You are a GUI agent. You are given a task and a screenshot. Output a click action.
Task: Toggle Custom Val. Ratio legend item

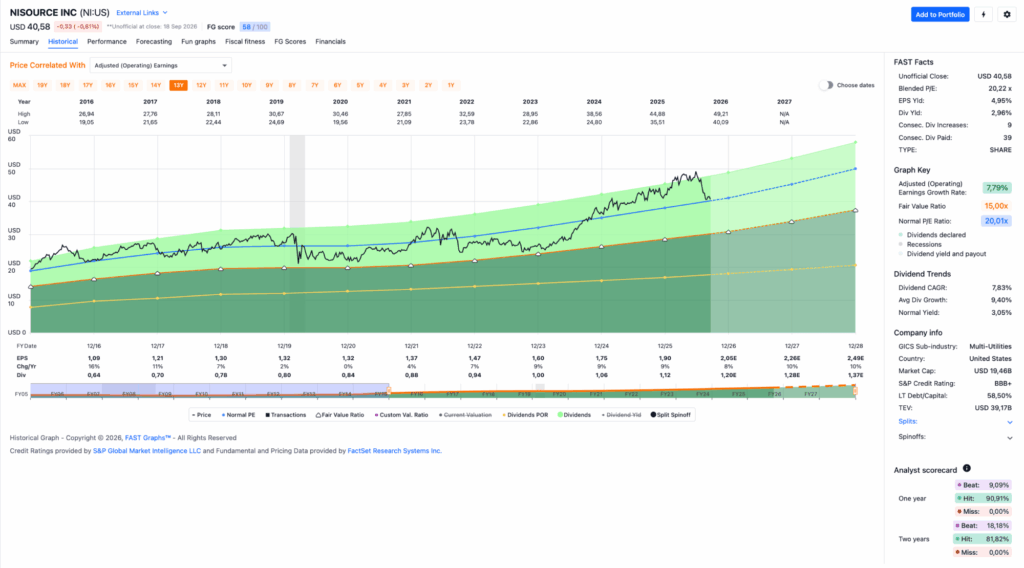tap(401, 415)
